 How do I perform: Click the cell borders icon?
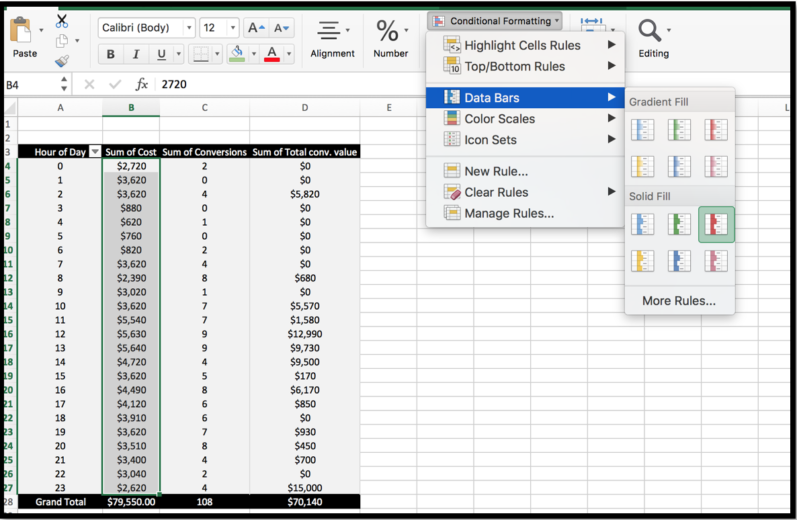click(201, 54)
